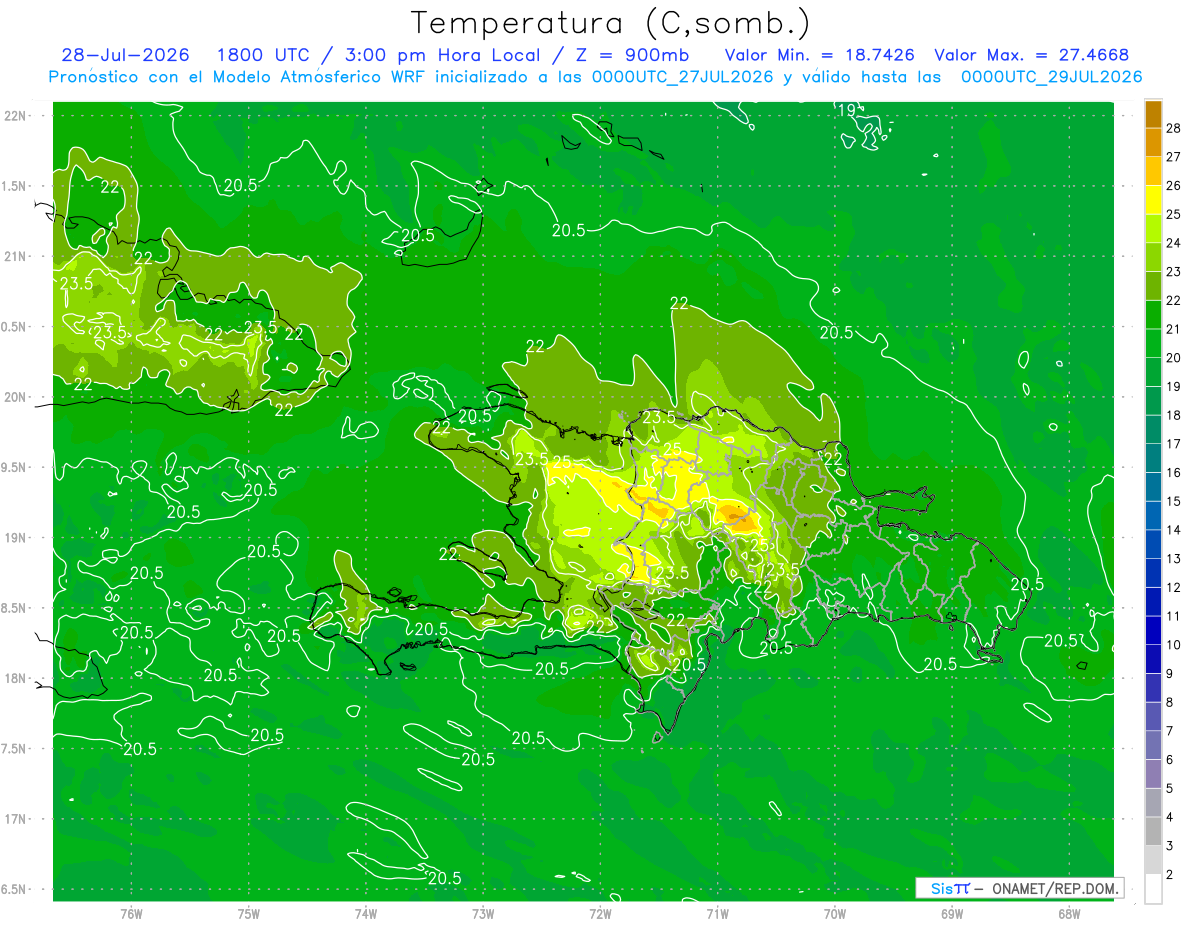This screenshot has height=927, width=1200.
Task: Click the '73W' longitude axis label
Action: coord(483,913)
